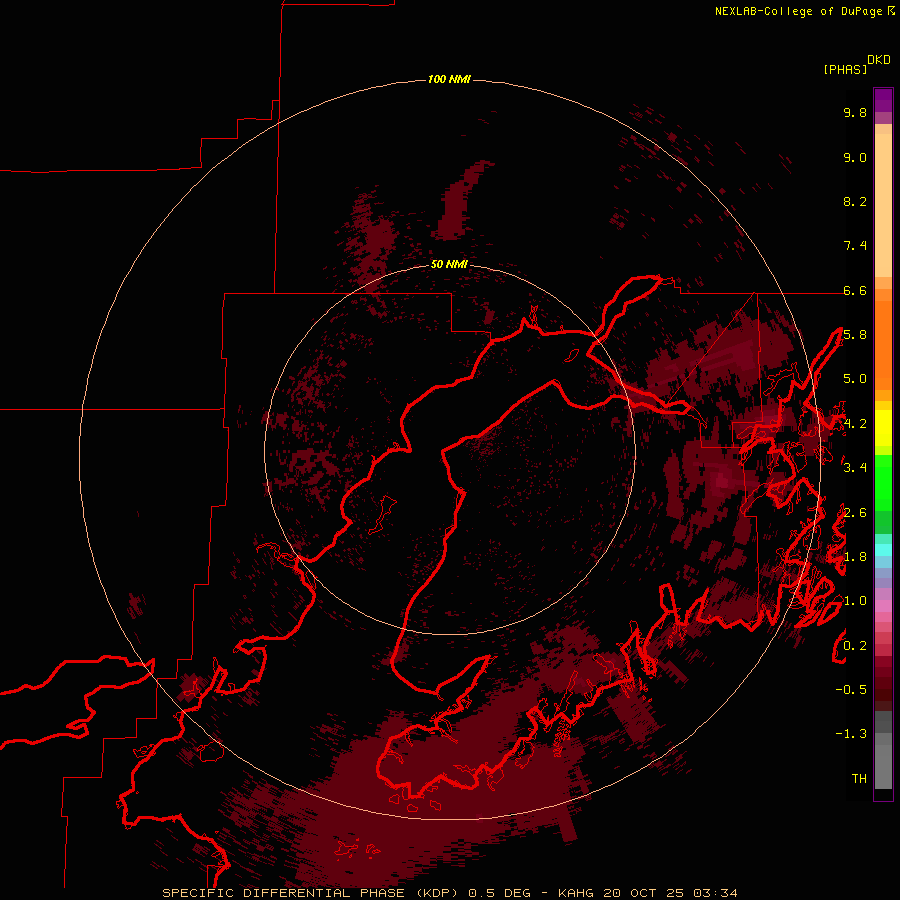Click the 100 NMI range ring label
Image resolution: width=900 pixels, height=900 pixels.
(449, 79)
